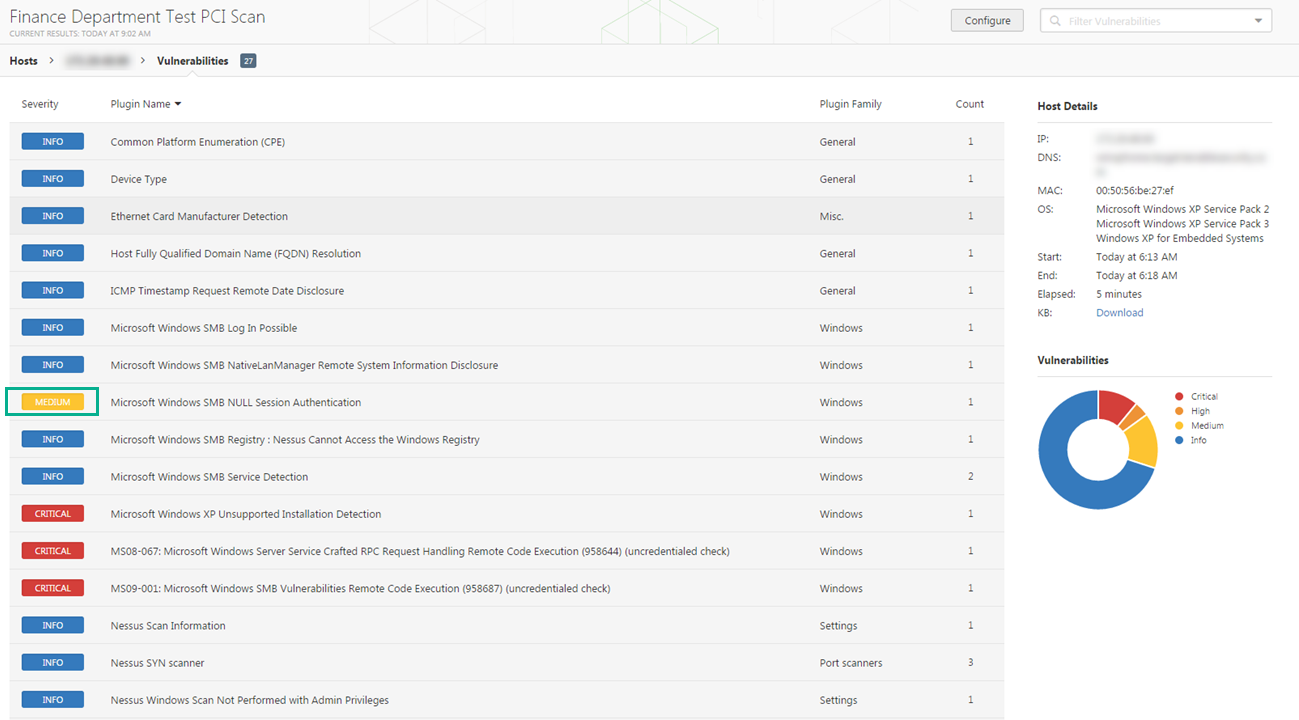Click INFO badge for Common Platform Enumeration
Image resolution: width=1299 pixels, height=720 pixels.
(x=53, y=142)
